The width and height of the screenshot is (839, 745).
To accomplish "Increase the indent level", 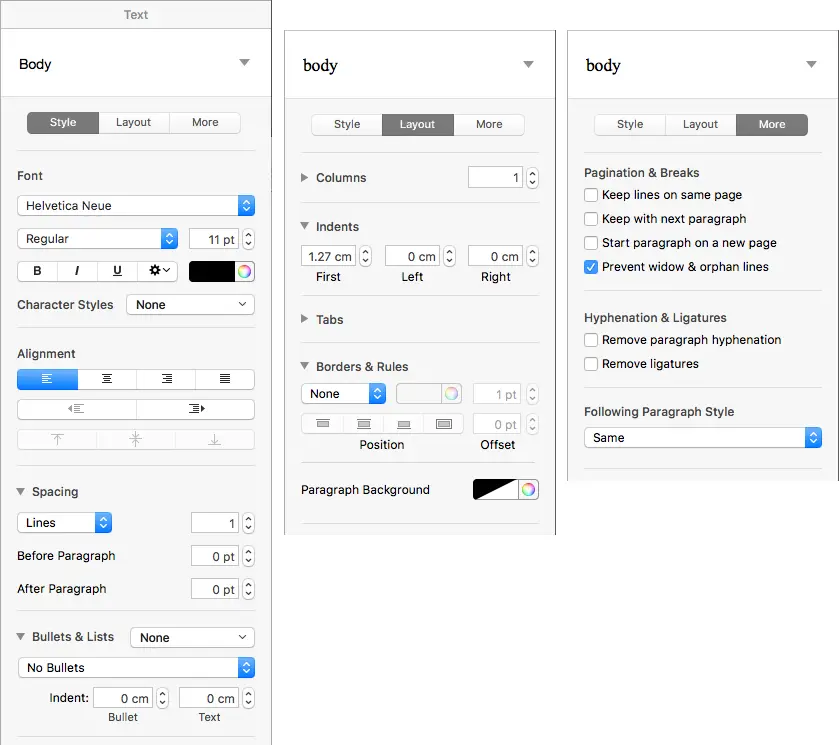I will tap(195, 409).
